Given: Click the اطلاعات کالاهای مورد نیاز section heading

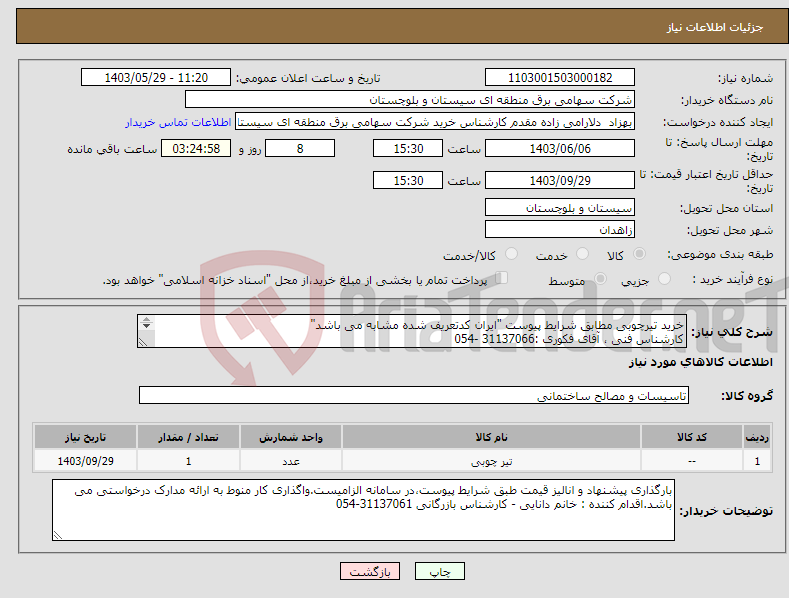Looking at the screenshot, I should click(x=700, y=362).
